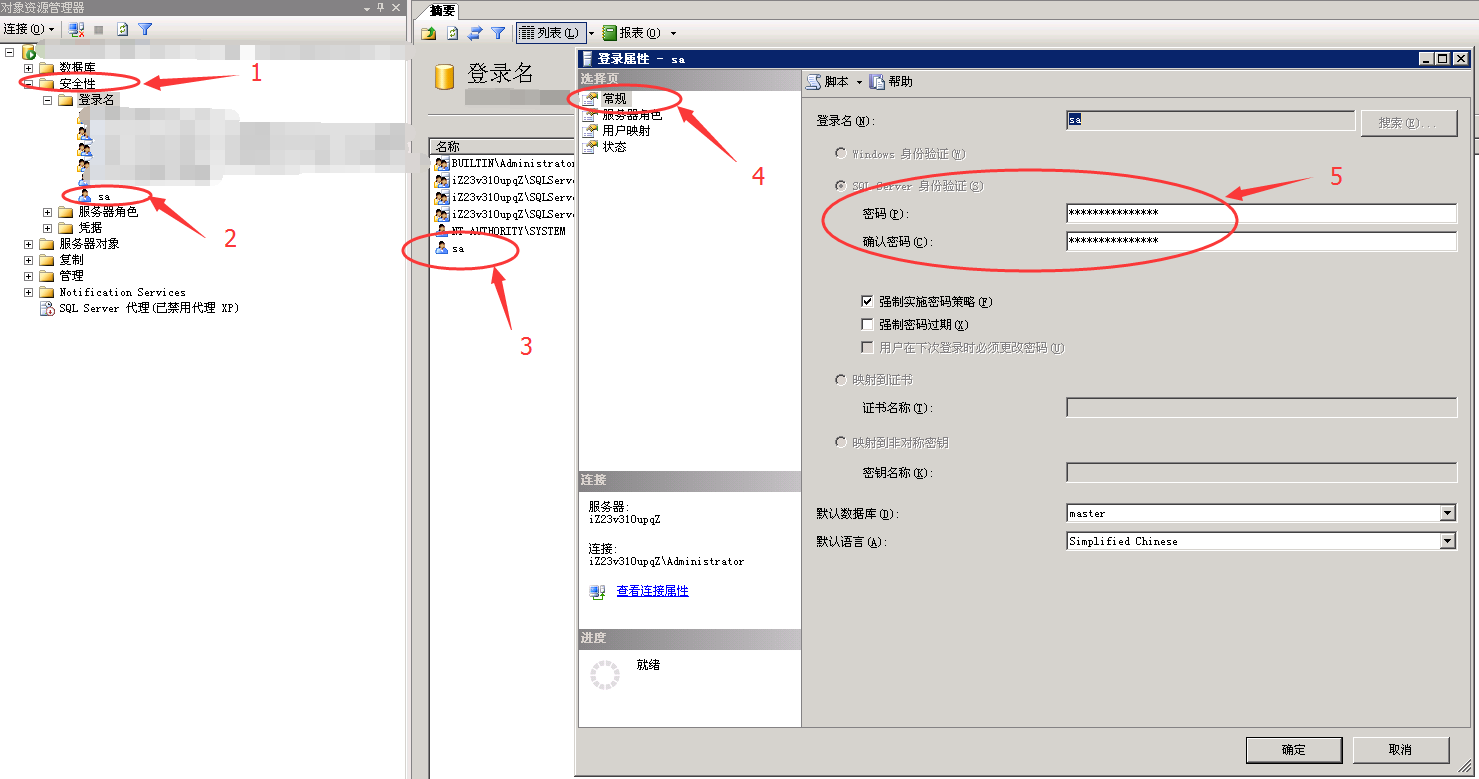Click the 用户映射 page icon
Viewport: 1479px width, 779px height.
tap(590, 131)
